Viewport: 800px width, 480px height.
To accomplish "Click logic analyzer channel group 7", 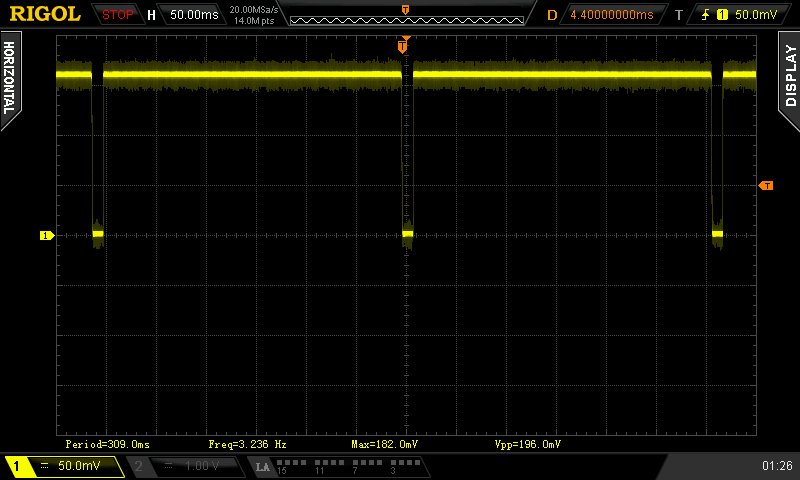I will pyautogui.click(x=367, y=467).
